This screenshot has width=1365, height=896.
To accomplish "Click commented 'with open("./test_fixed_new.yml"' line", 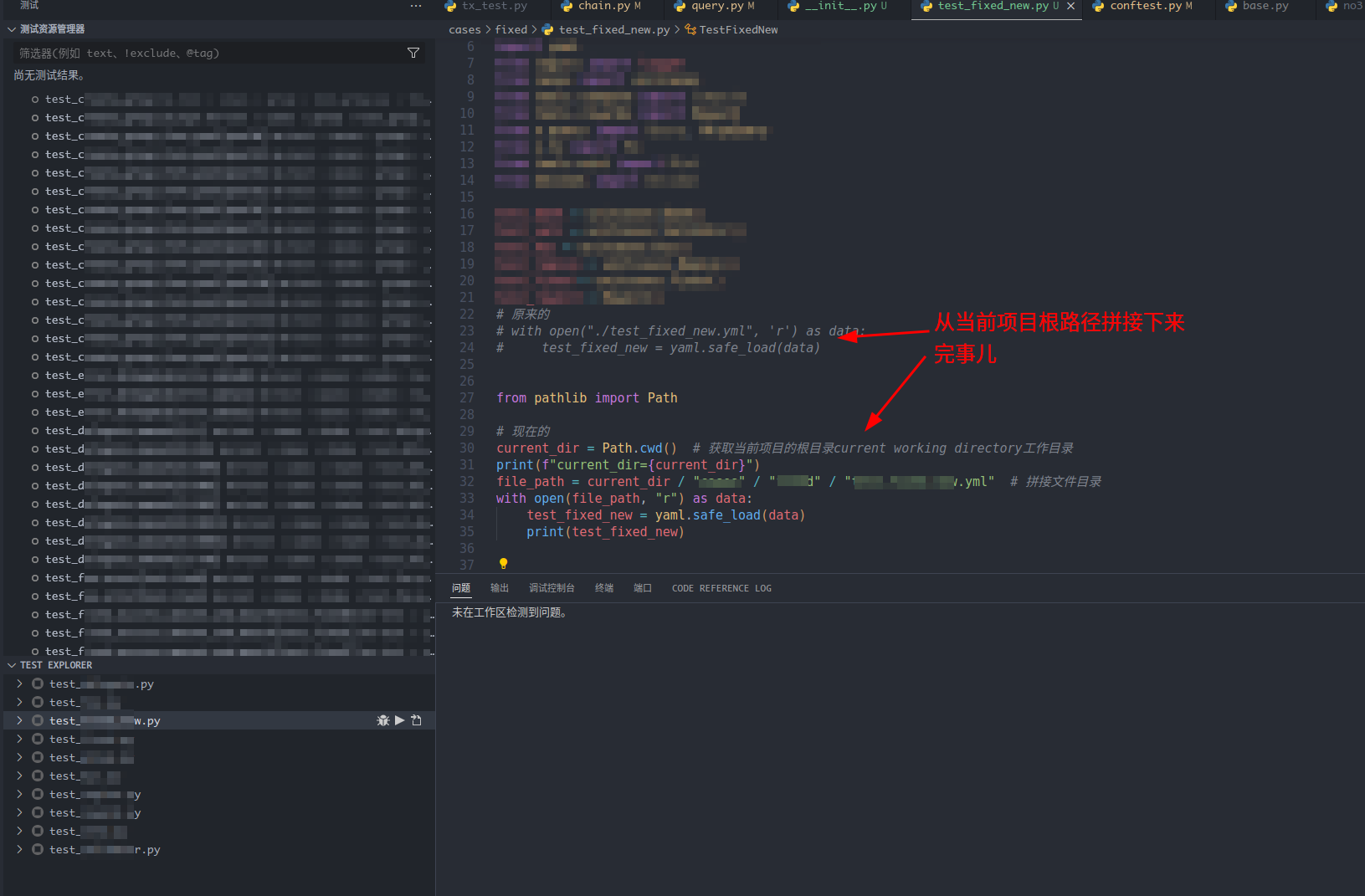I will coord(680,331).
